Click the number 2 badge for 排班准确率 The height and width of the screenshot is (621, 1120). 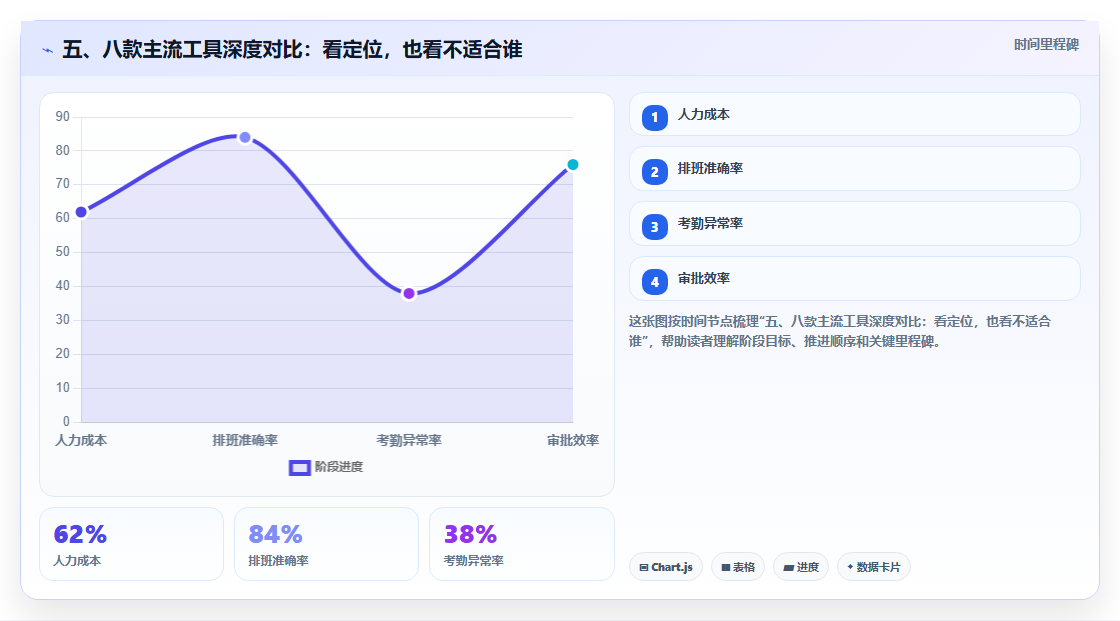point(654,172)
